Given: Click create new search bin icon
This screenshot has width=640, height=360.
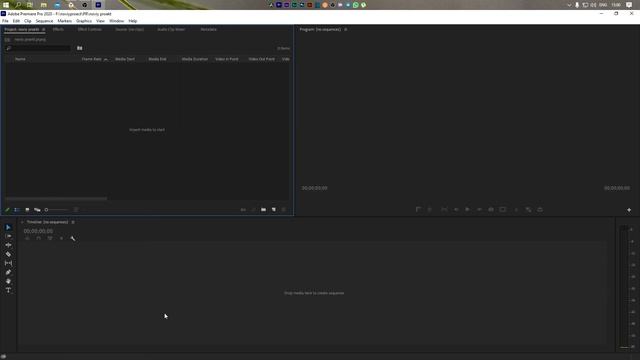Looking at the screenshot, I should (80, 48).
